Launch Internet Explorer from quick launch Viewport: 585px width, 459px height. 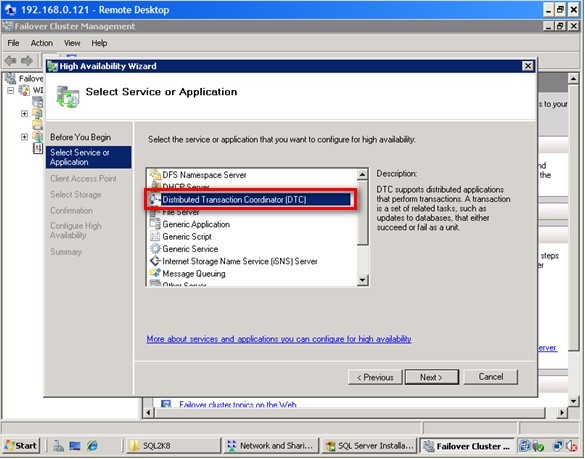point(92,446)
